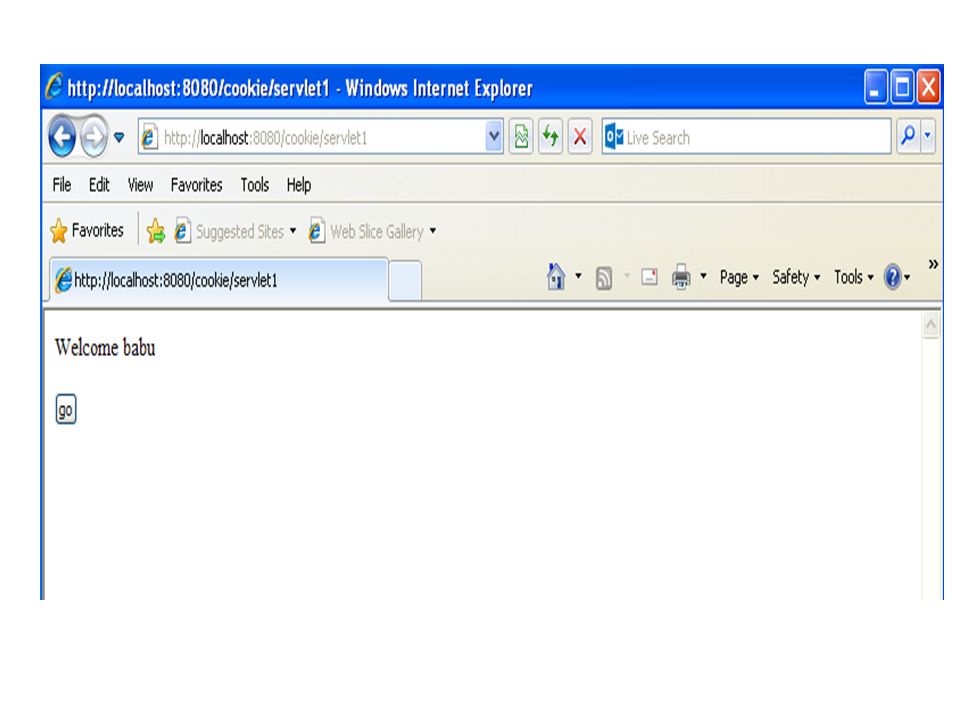960x720 pixels.
Task: Expand the address bar history dropdown
Action: pos(493,137)
